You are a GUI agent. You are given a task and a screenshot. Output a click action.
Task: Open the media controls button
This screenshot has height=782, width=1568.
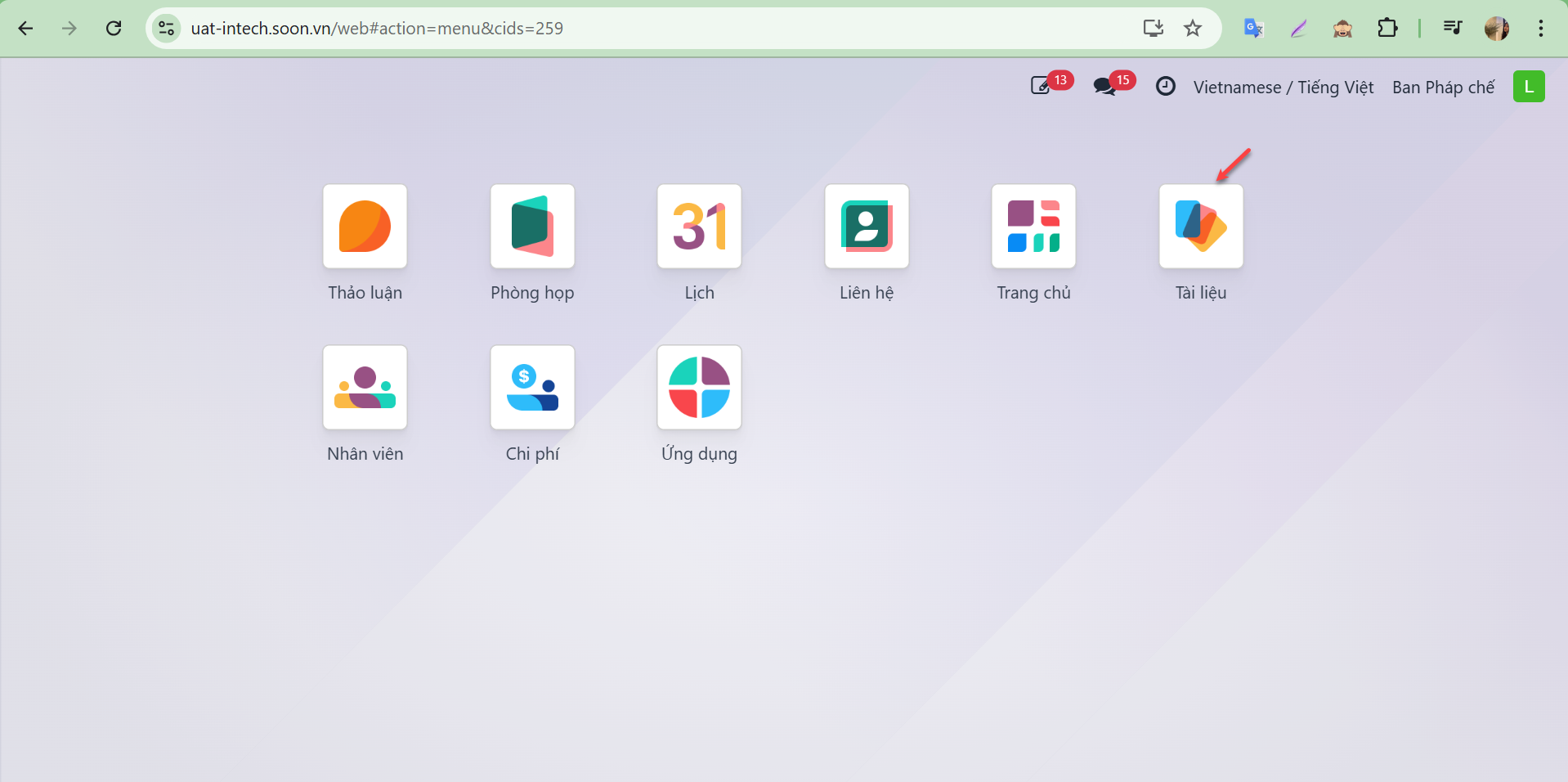point(1452,29)
